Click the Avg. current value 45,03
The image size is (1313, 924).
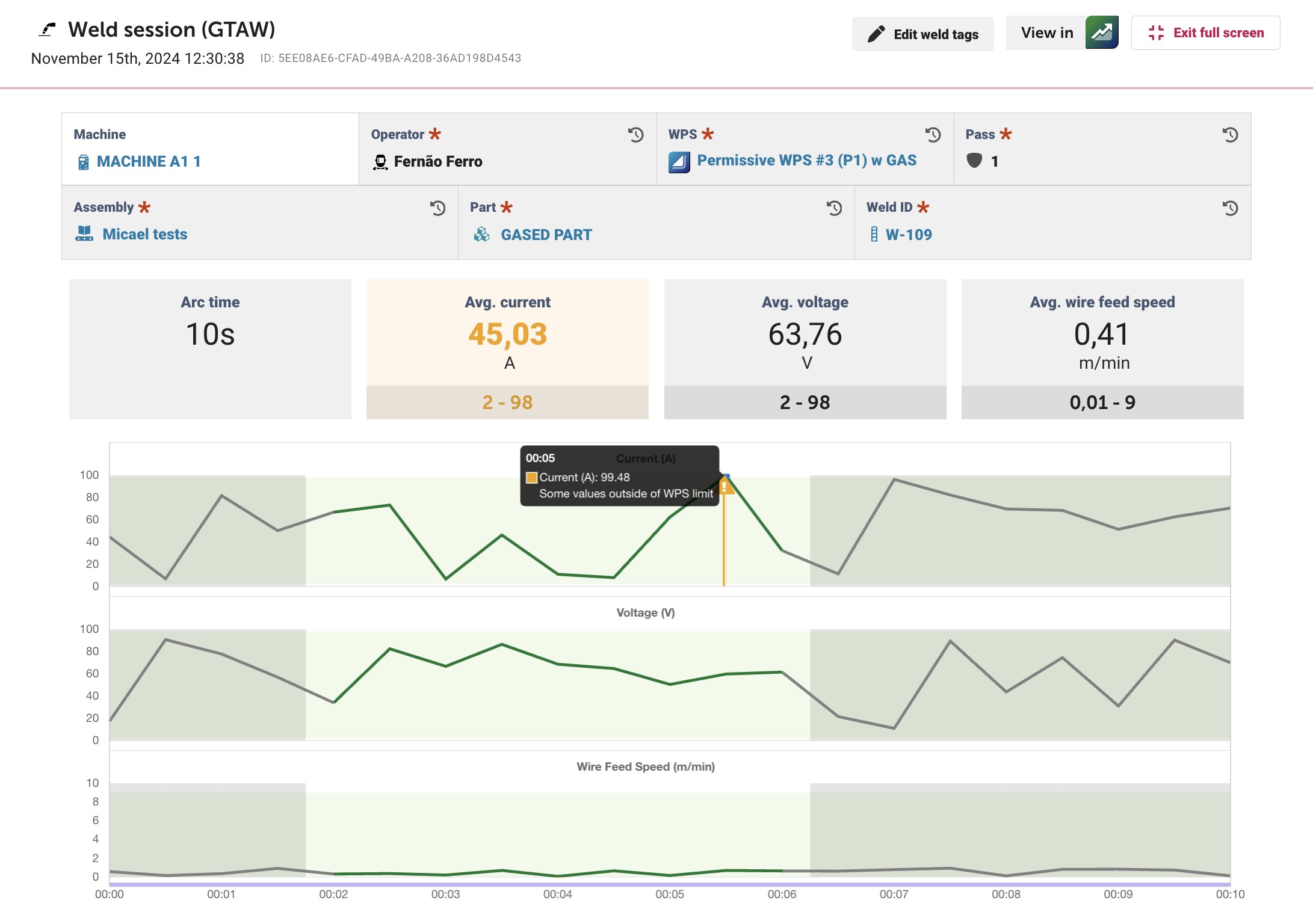pos(508,334)
